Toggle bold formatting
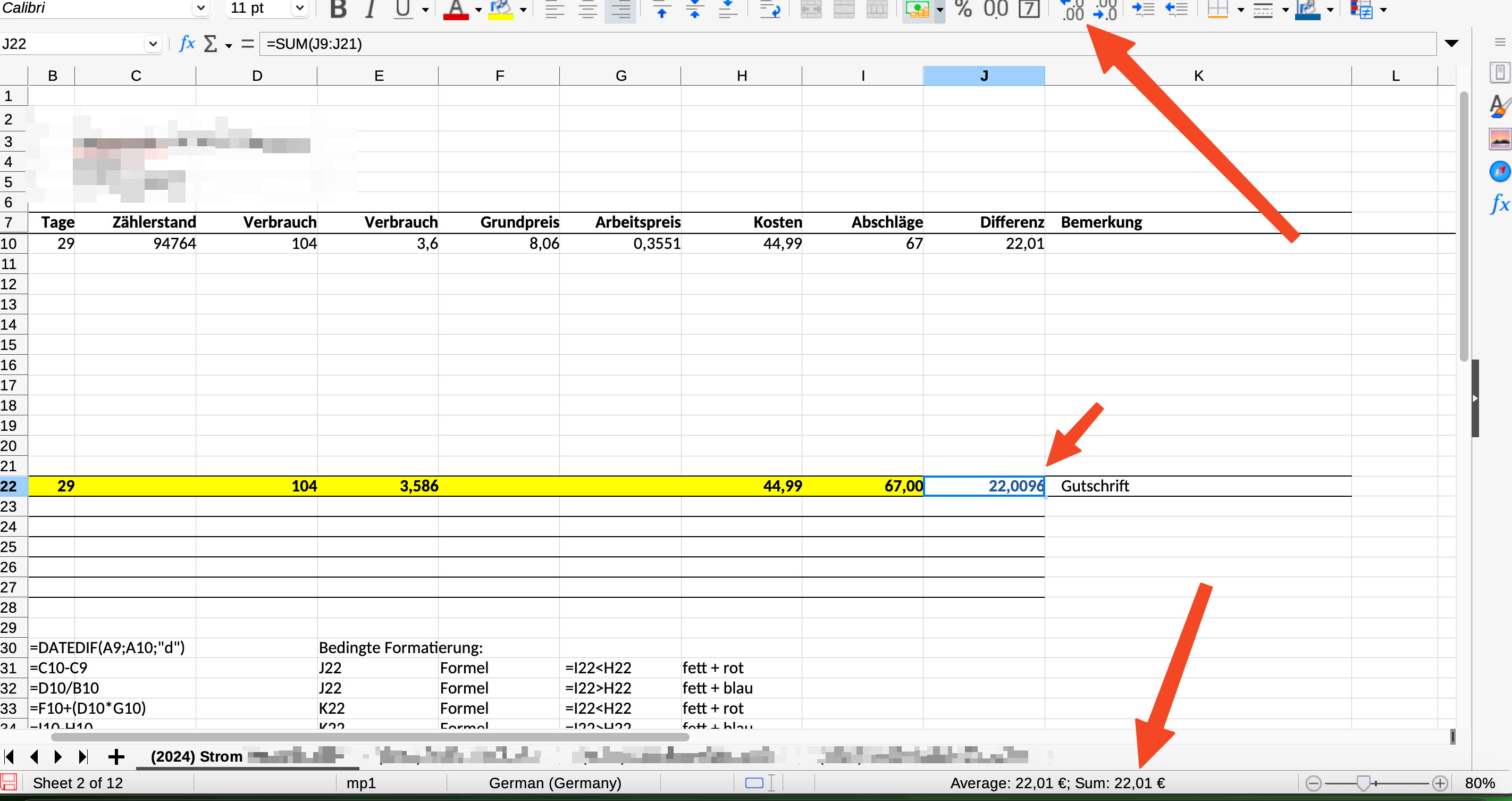 (x=338, y=9)
